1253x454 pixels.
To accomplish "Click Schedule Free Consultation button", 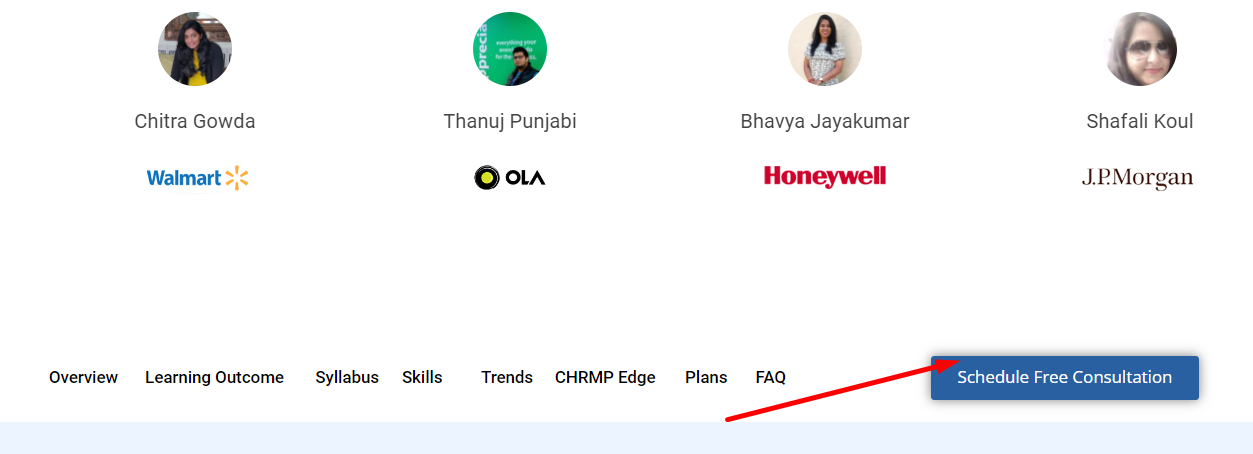I will pyautogui.click(x=1065, y=378).
